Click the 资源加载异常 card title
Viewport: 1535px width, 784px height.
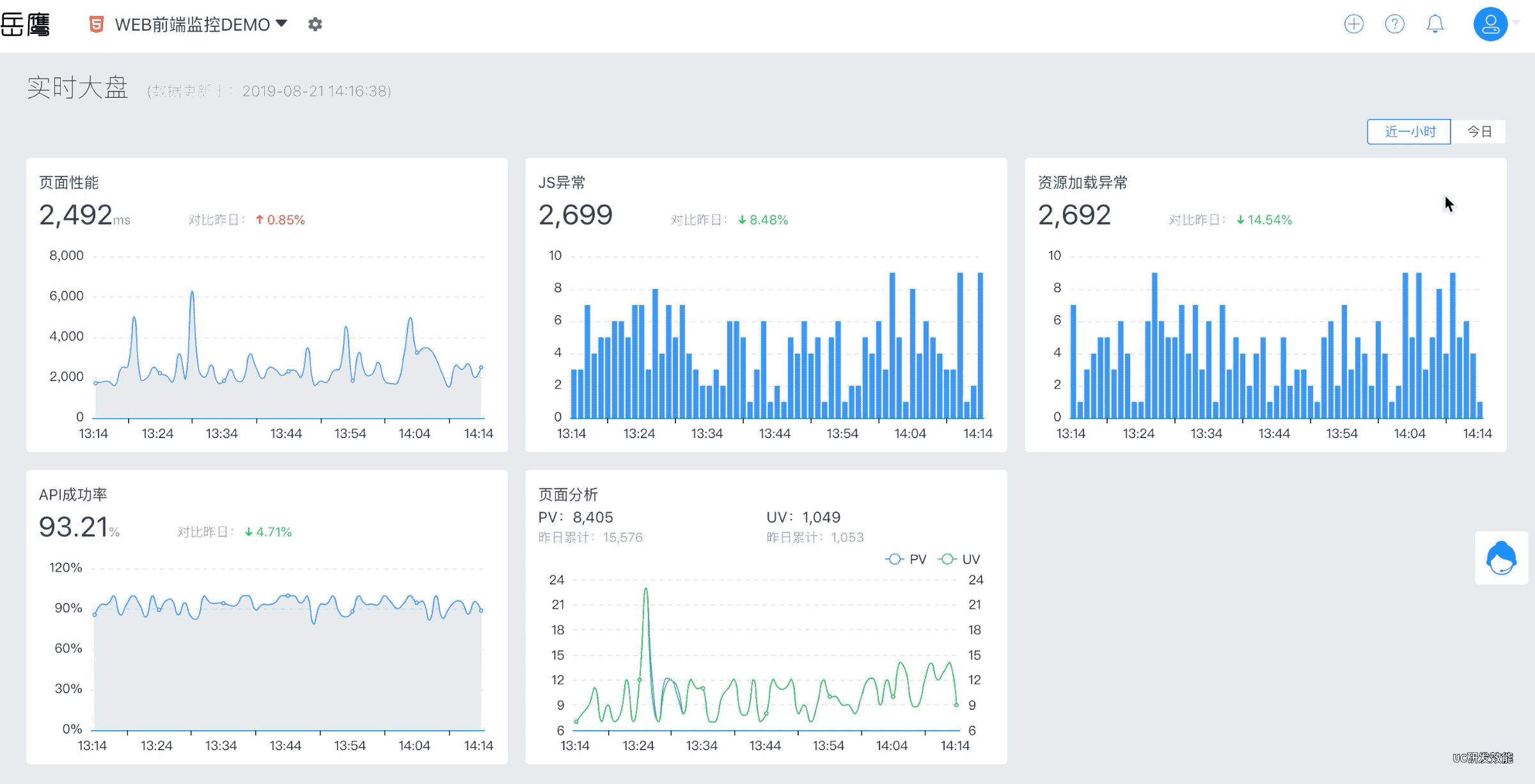1082,183
